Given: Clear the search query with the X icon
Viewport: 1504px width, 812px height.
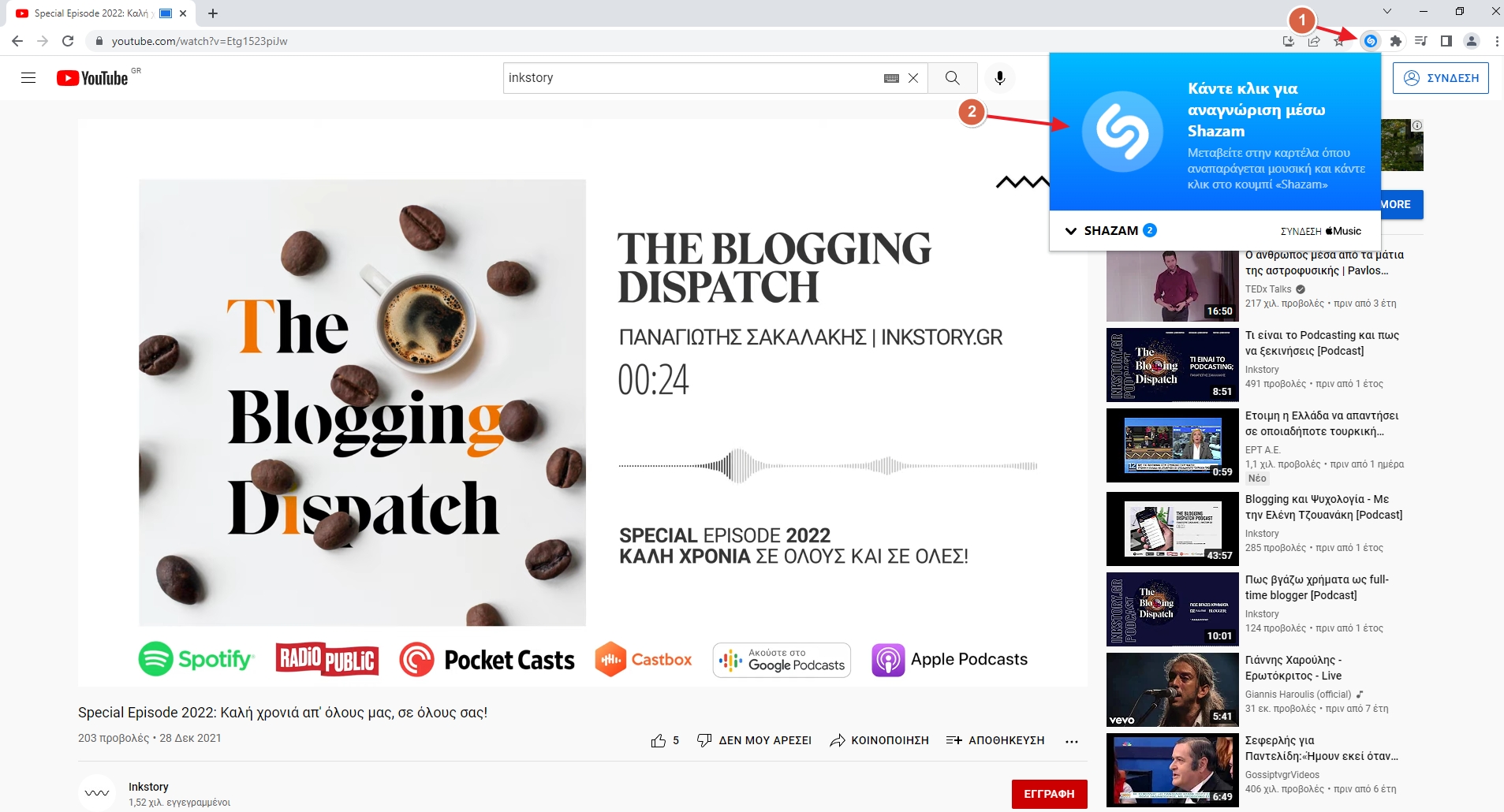Looking at the screenshot, I should tap(914, 77).
